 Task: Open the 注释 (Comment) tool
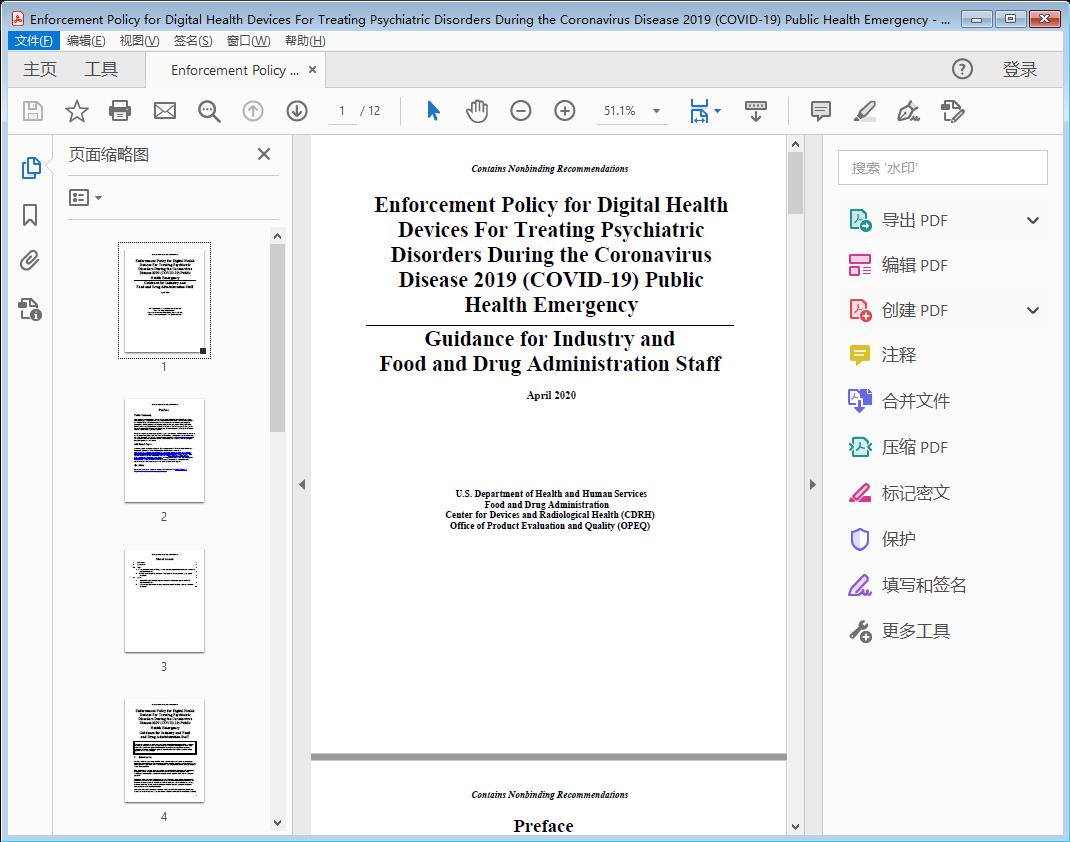pyautogui.click(x=898, y=355)
